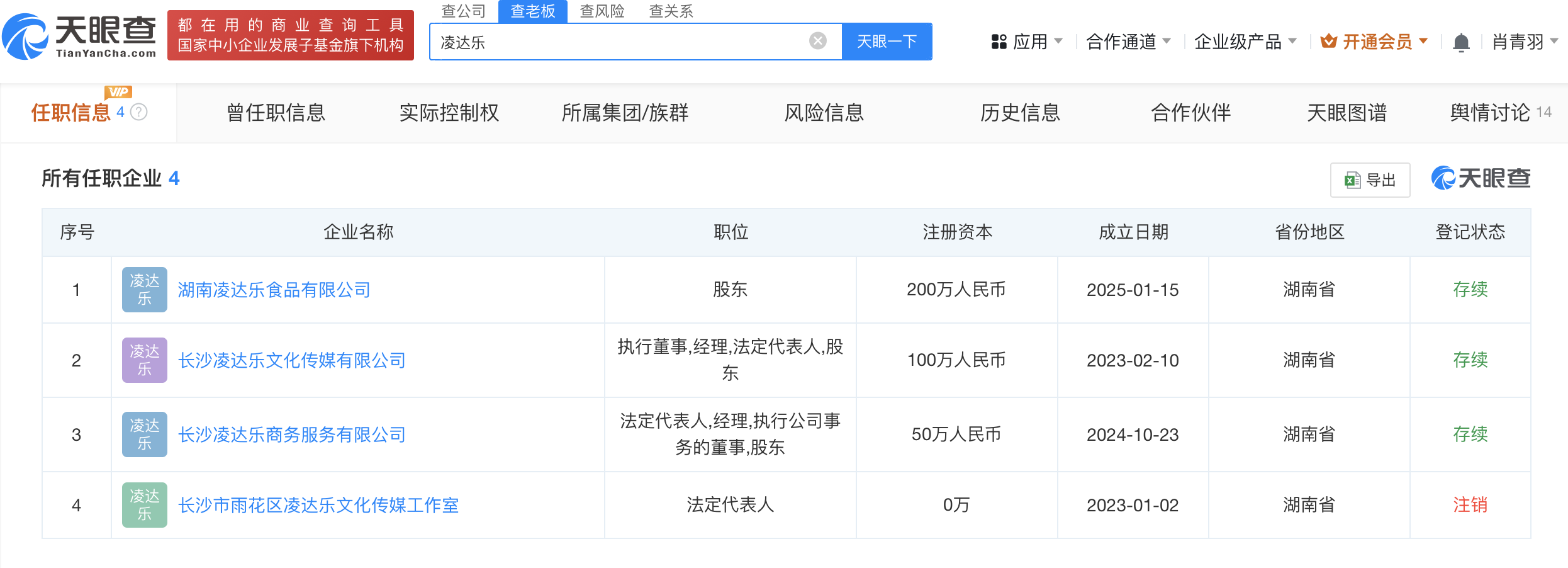Open the help question mark beside 任职信息

[x=139, y=112]
